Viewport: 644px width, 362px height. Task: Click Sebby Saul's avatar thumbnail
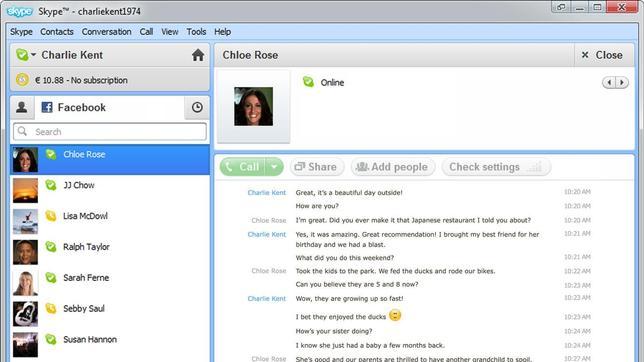click(25, 314)
